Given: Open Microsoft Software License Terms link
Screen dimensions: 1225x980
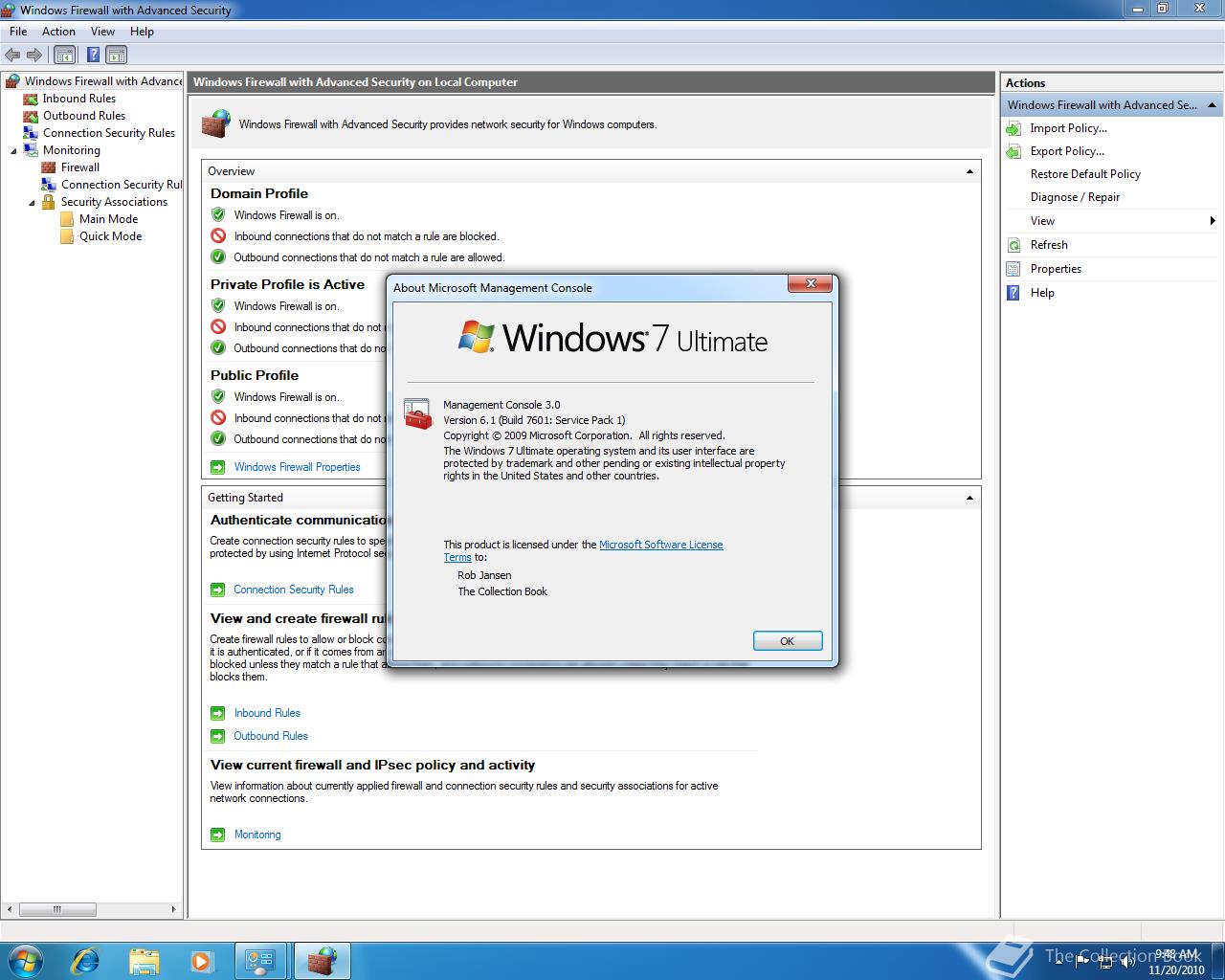Looking at the screenshot, I should (x=660, y=545).
